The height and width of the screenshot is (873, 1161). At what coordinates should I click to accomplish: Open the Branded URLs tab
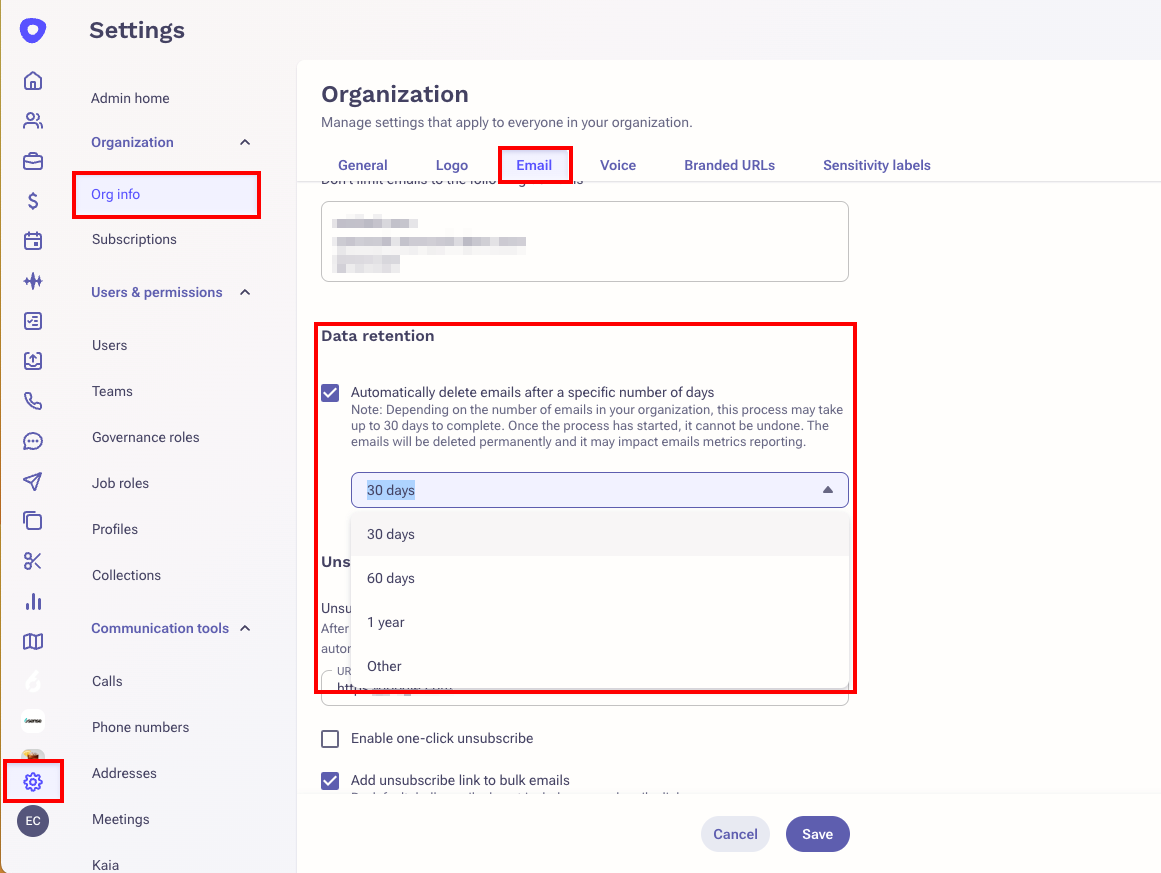pos(729,165)
